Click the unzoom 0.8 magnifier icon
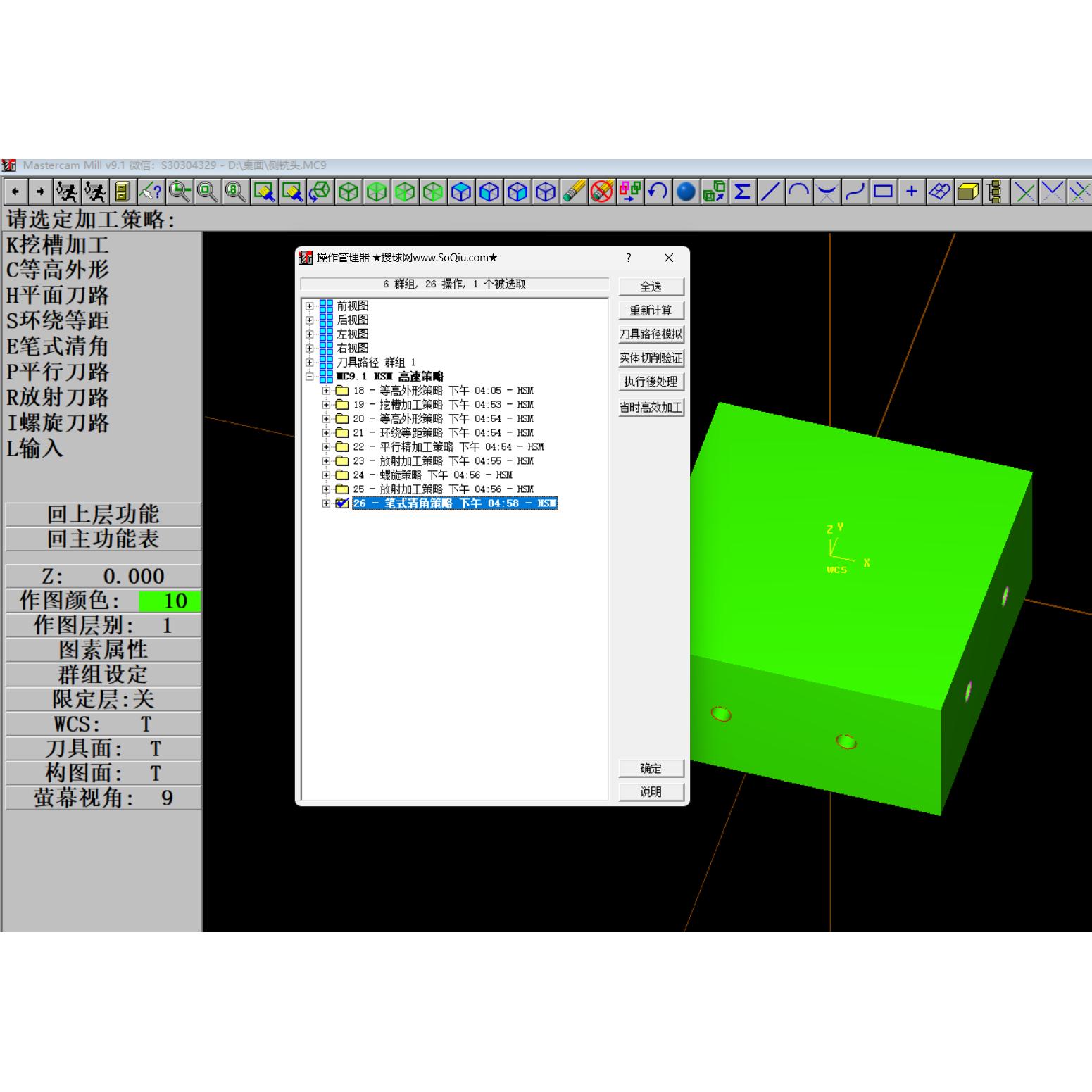This screenshot has width=1092, height=1092. (235, 192)
